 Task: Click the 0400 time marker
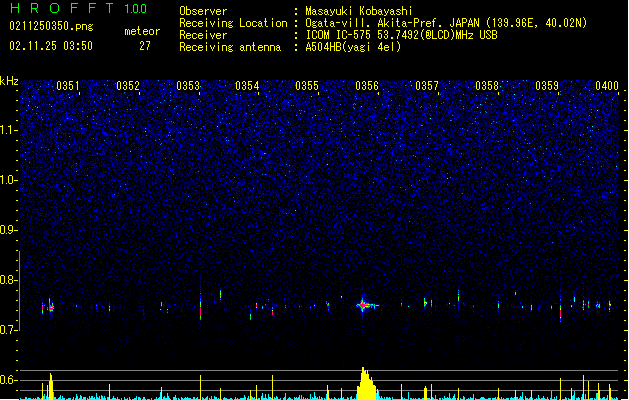(x=607, y=86)
